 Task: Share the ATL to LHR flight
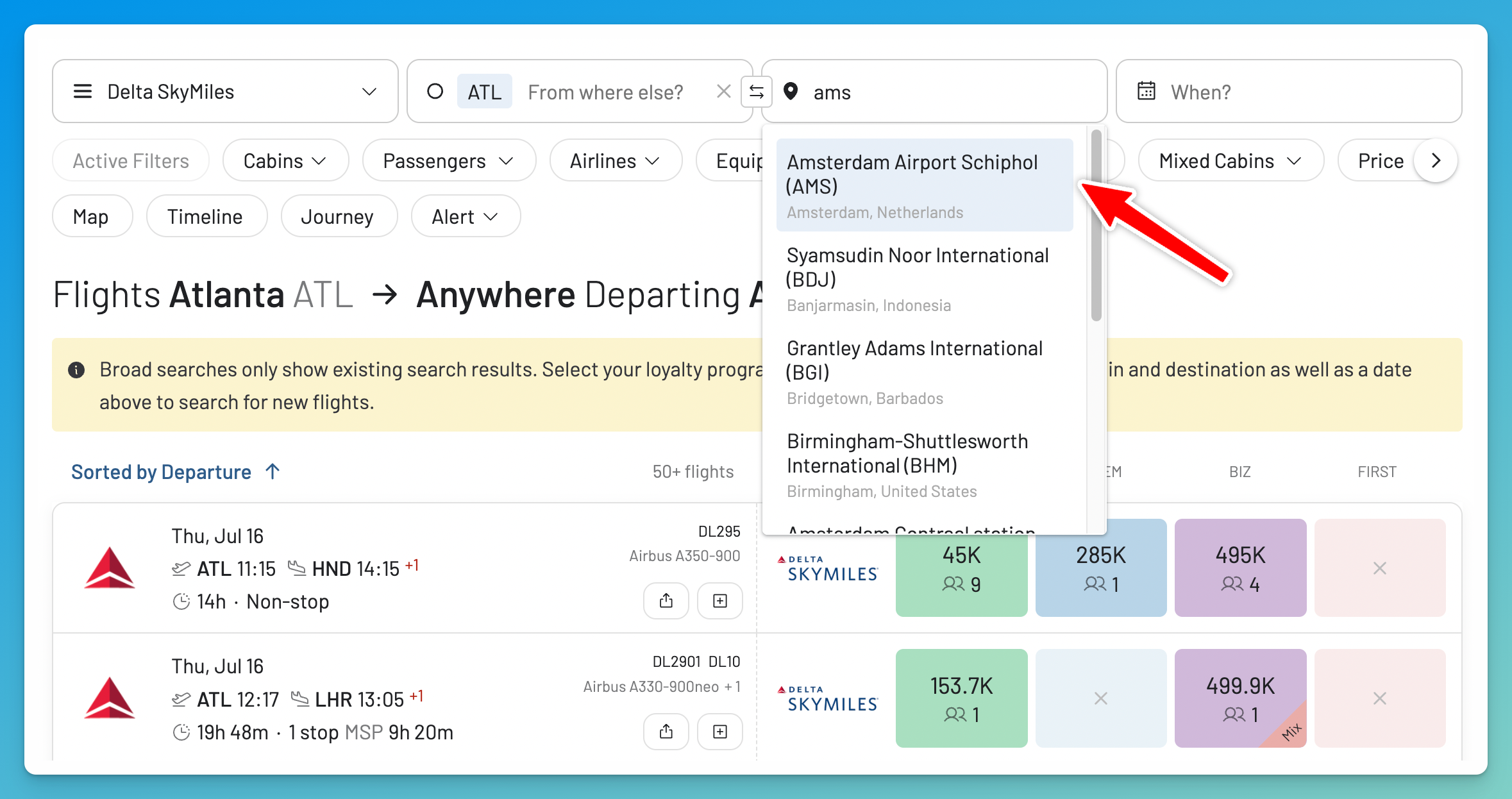click(666, 732)
